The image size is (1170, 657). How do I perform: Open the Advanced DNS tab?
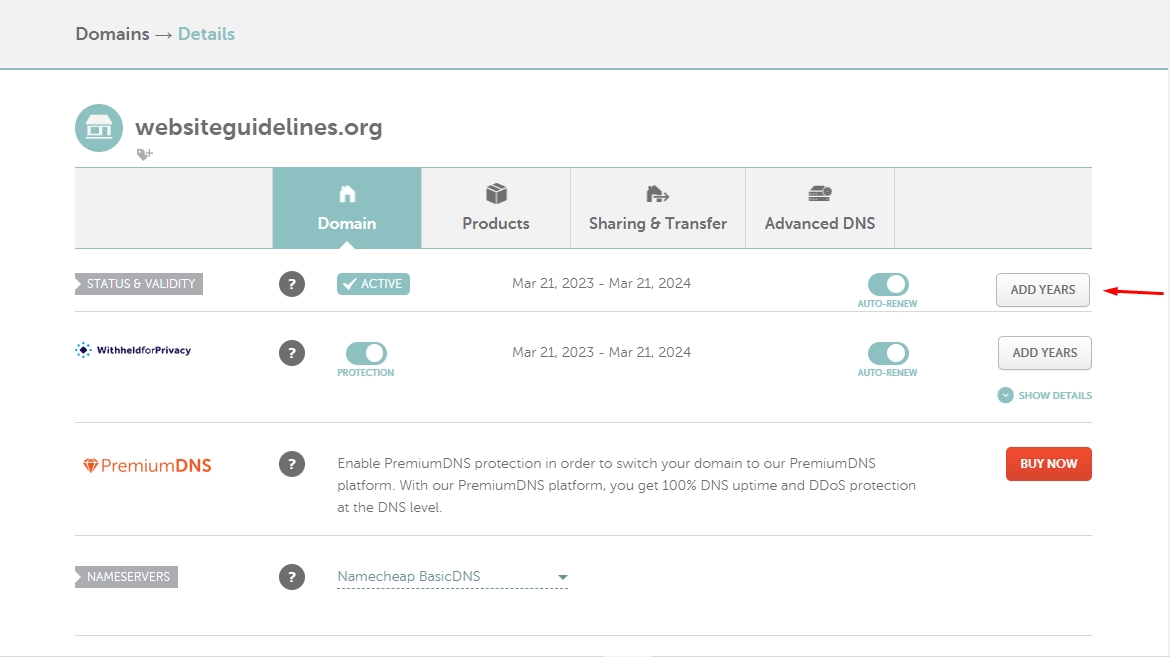coord(820,208)
